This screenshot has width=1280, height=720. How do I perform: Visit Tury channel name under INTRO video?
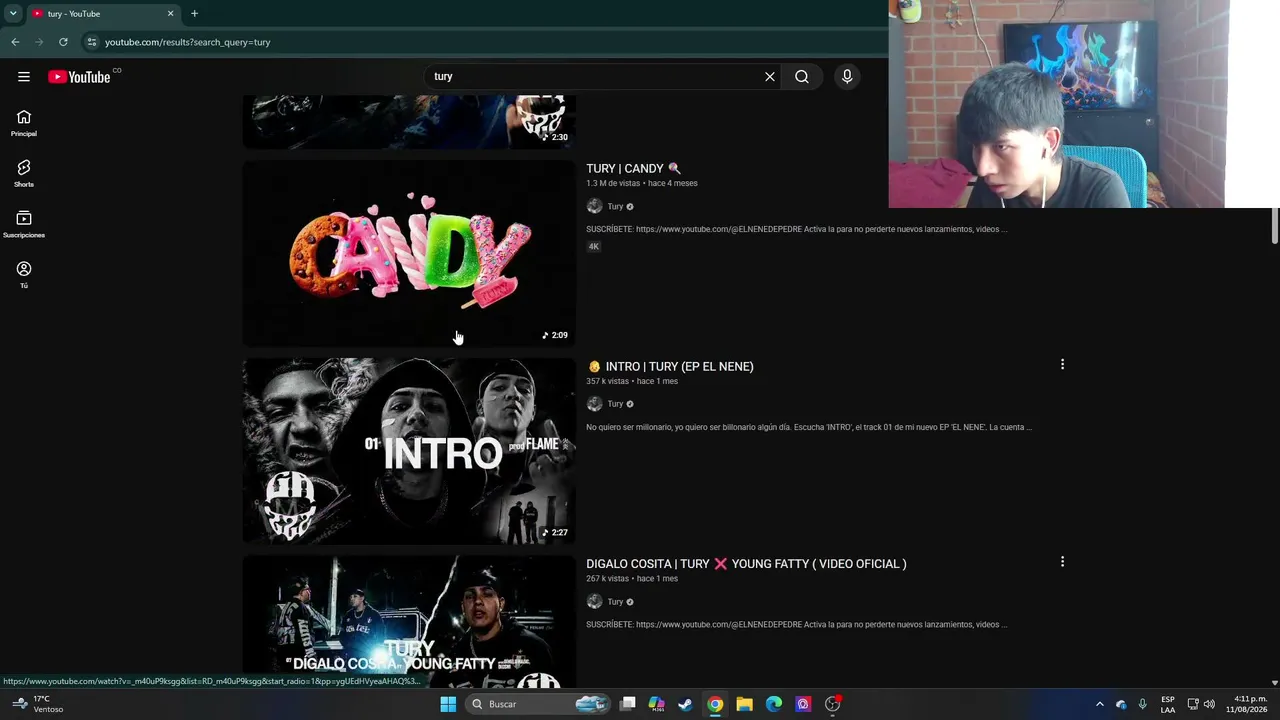pyautogui.click(x=615, y=404)
